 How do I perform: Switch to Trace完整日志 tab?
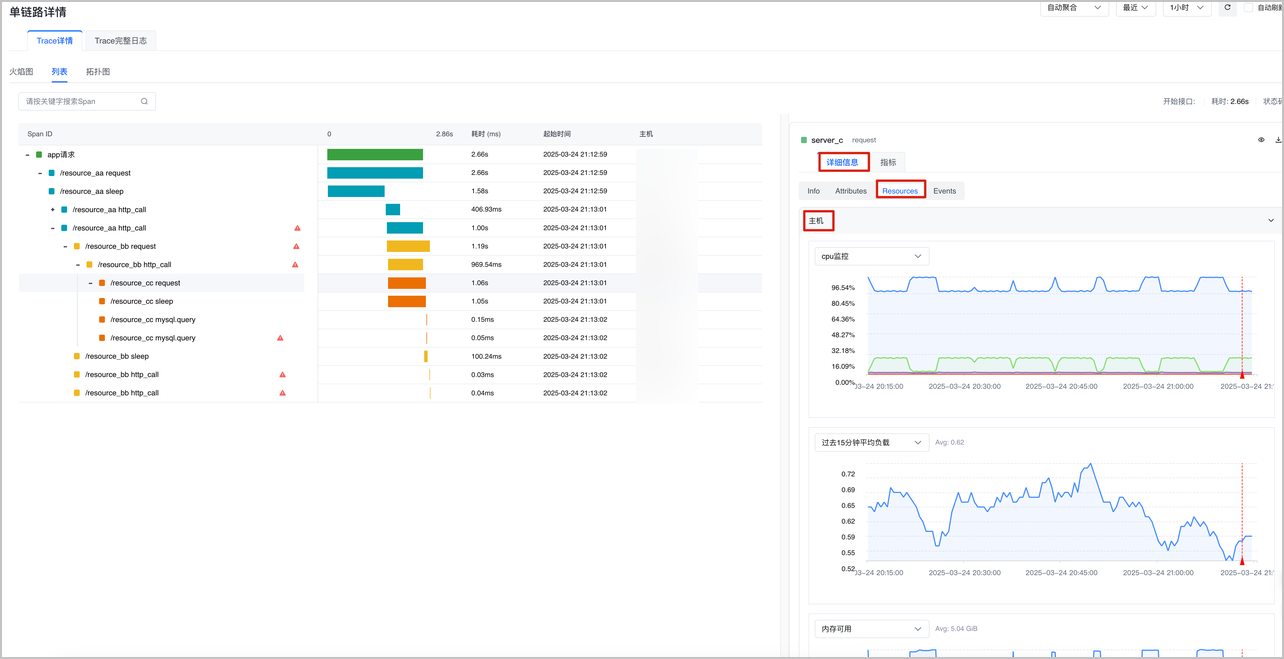click(121, 41)
